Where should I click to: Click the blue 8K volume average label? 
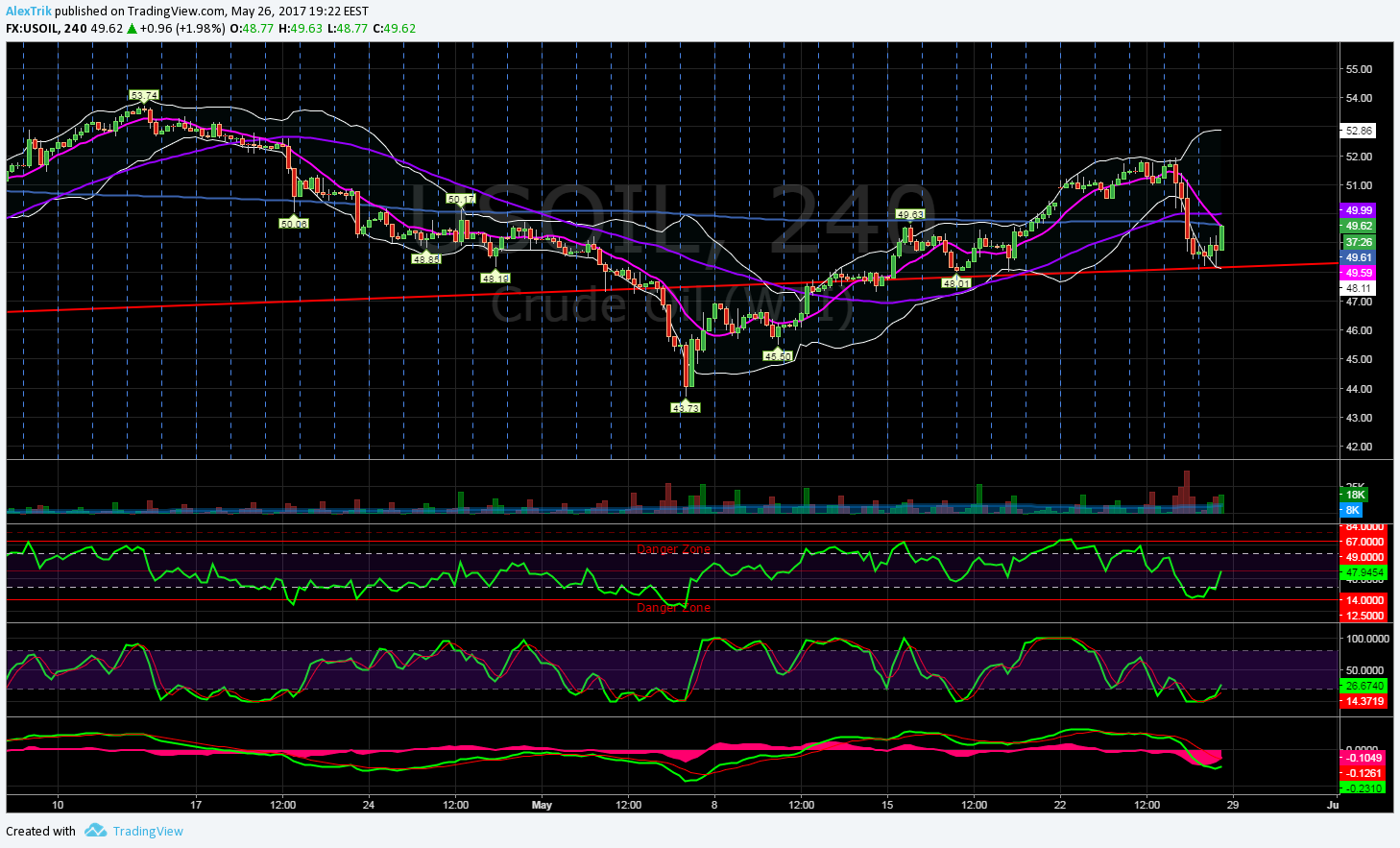[1353, 510]
